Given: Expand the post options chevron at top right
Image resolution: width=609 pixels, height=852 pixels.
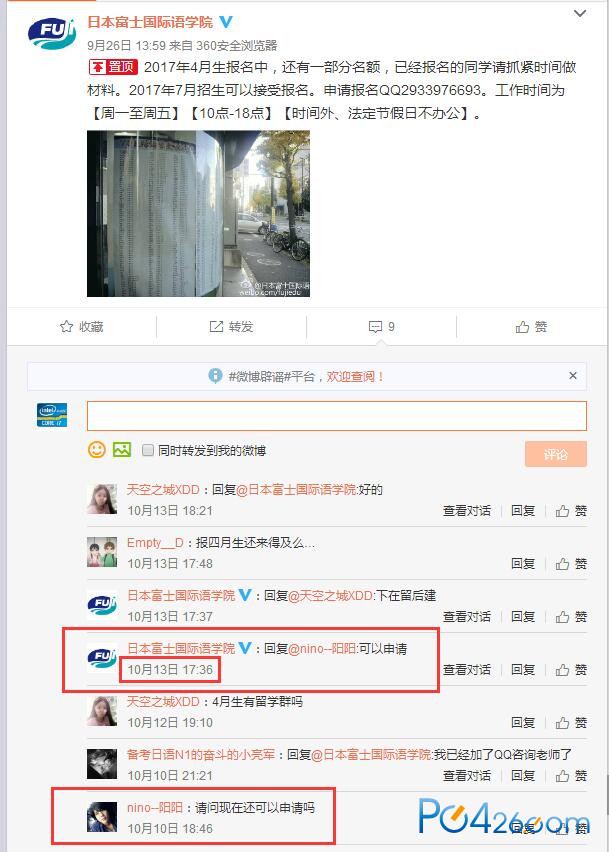Looking at the screenshot, I should click(x=580, y=13).
